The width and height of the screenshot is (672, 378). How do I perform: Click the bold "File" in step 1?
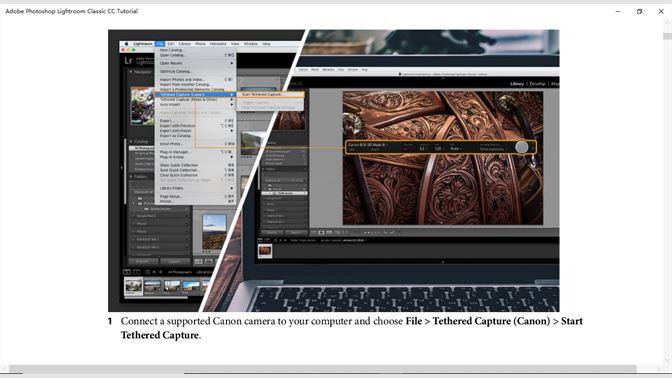[x=414, y=321]
